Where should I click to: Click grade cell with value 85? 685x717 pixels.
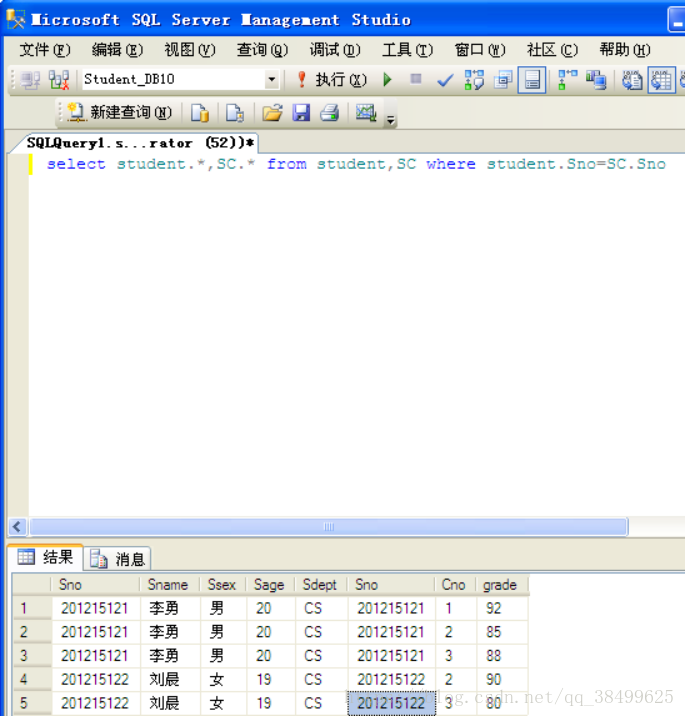pyautogui.click(x=502, y=632)
